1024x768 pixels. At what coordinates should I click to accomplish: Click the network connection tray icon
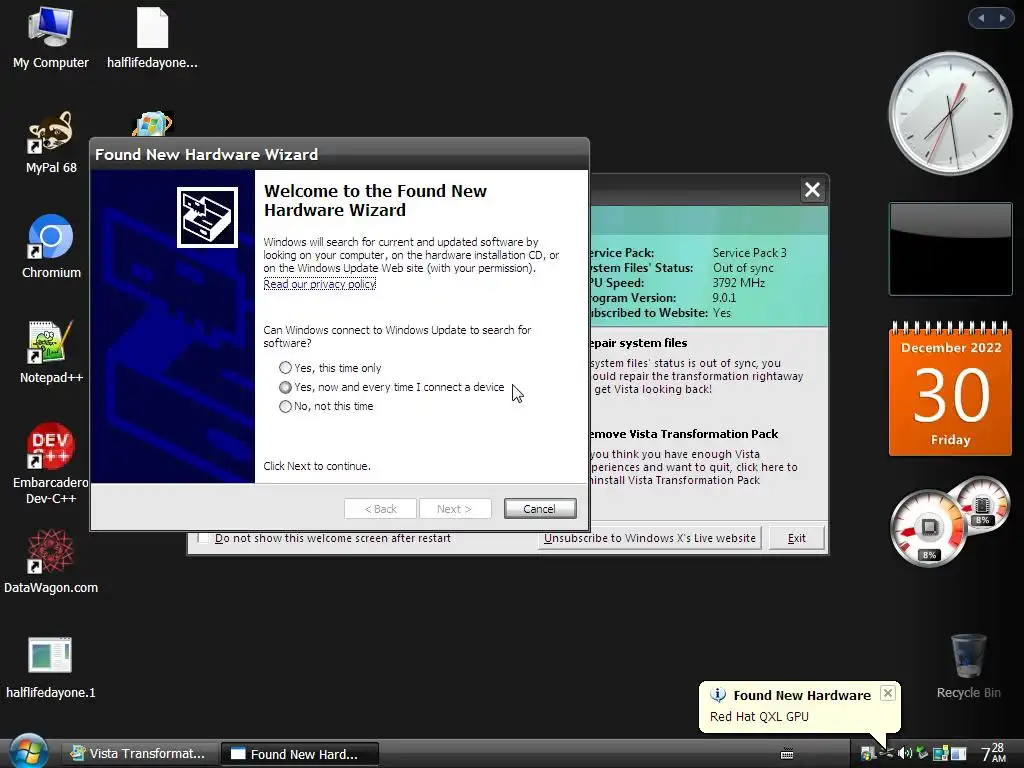click(940, 753)
